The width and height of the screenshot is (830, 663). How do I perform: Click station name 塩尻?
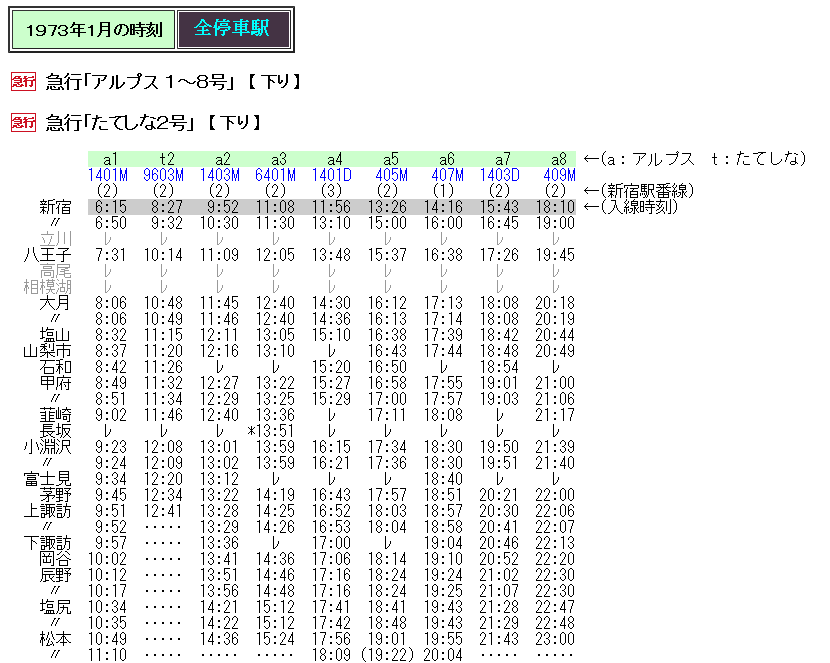pyautogui.click(x=55, y=607)
